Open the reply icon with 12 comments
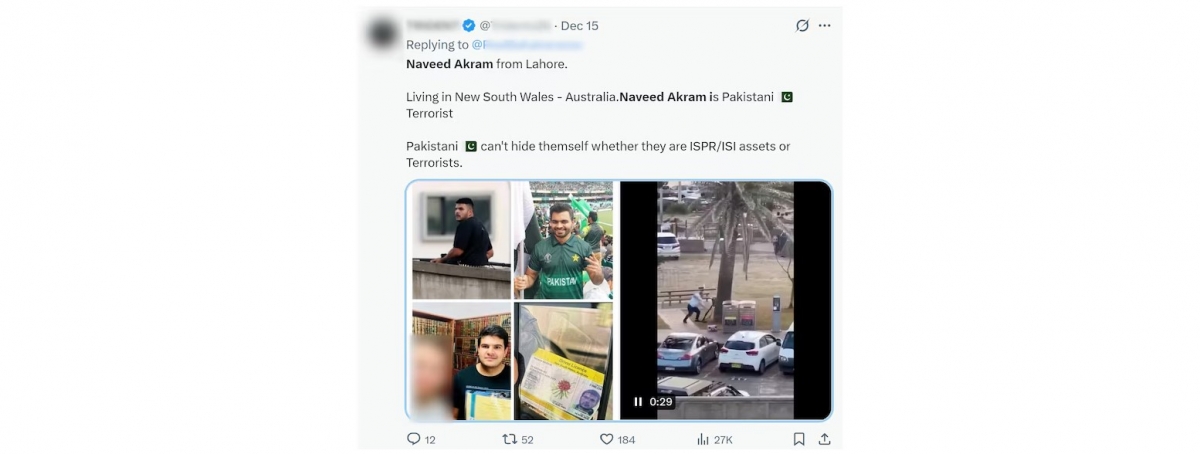 point(414,439)
